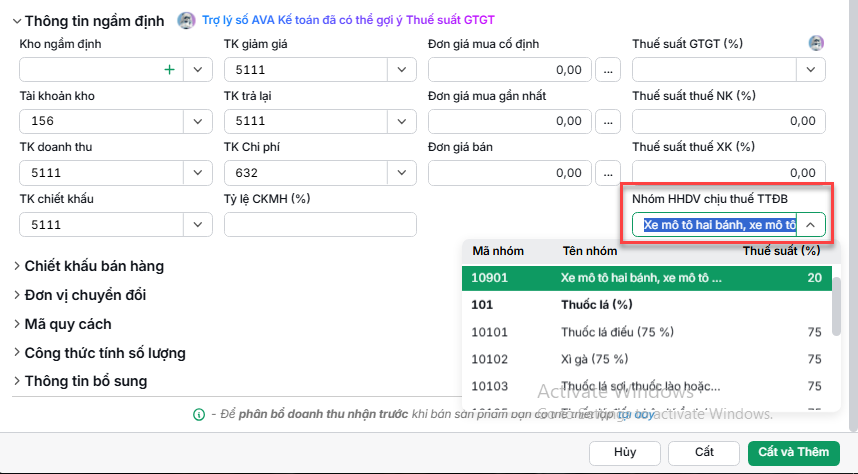This screenshot has height=474, width=858.
Task: Open ellipsis button for Đơn giá mua cố định
Action: point(608,70)
